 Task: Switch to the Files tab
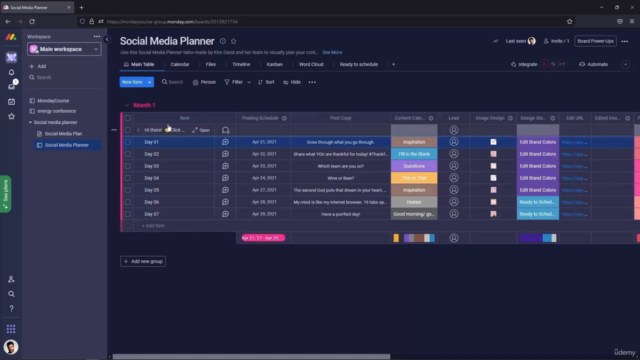211,64
